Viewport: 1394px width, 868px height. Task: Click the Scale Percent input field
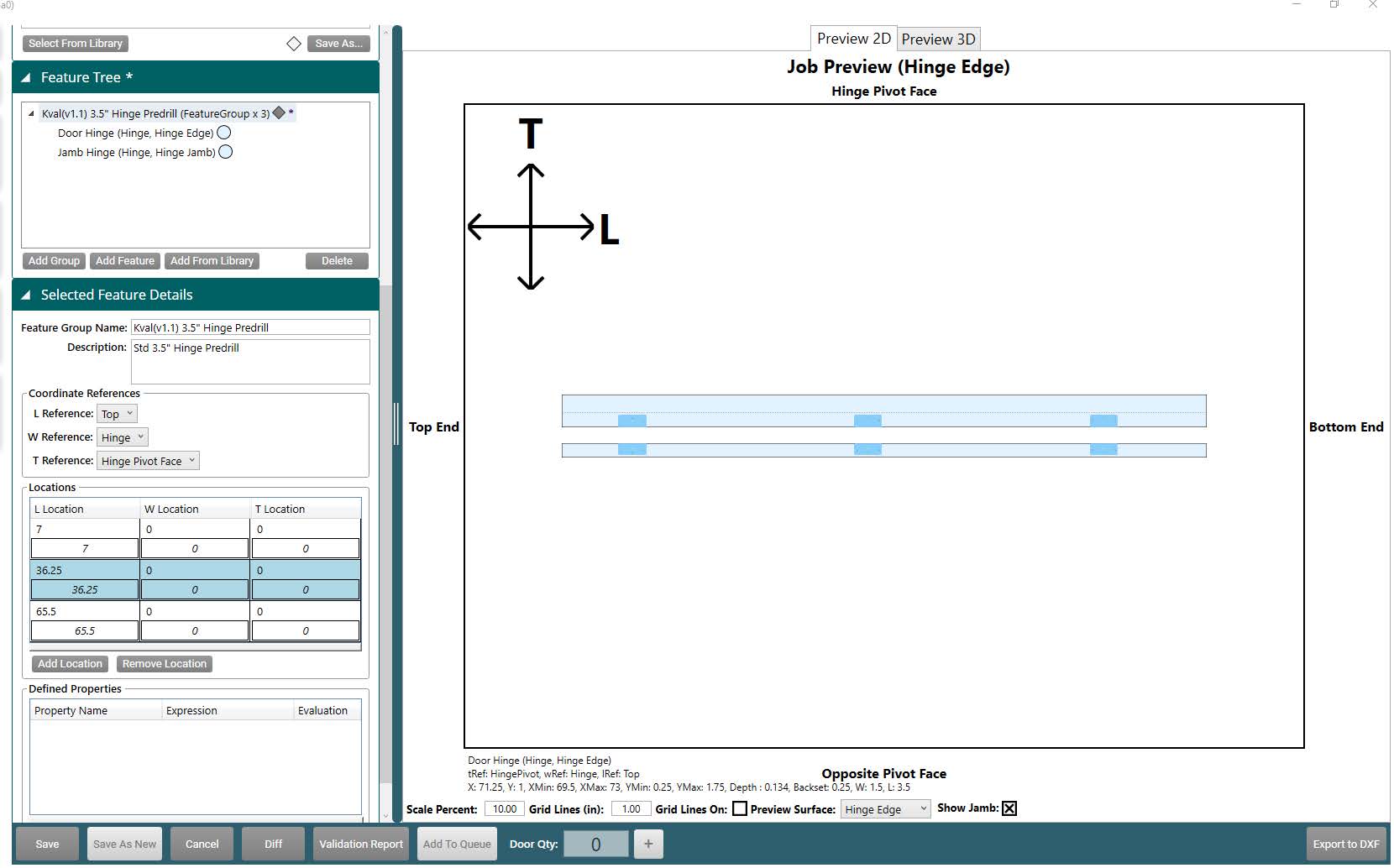coord(505,809)
